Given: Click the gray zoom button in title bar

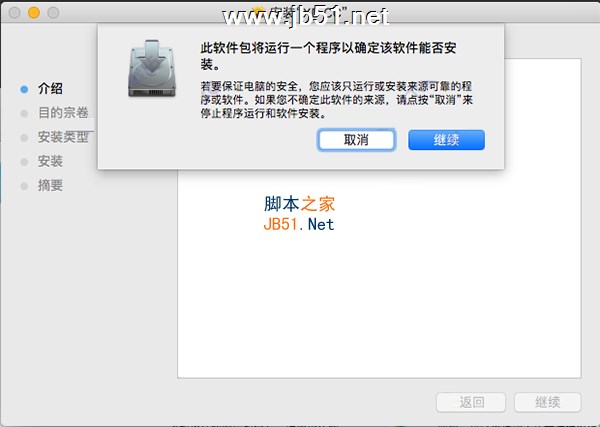Looking at the screenshot, I should pyautogui.click(x=53, y=13).
